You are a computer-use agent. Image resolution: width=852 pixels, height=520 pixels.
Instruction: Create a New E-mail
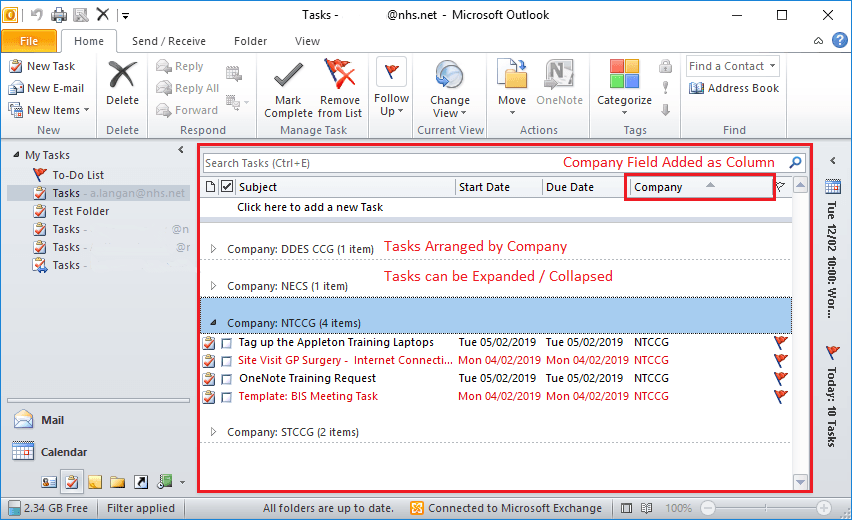pyautogui.click(x=47, y=88)
